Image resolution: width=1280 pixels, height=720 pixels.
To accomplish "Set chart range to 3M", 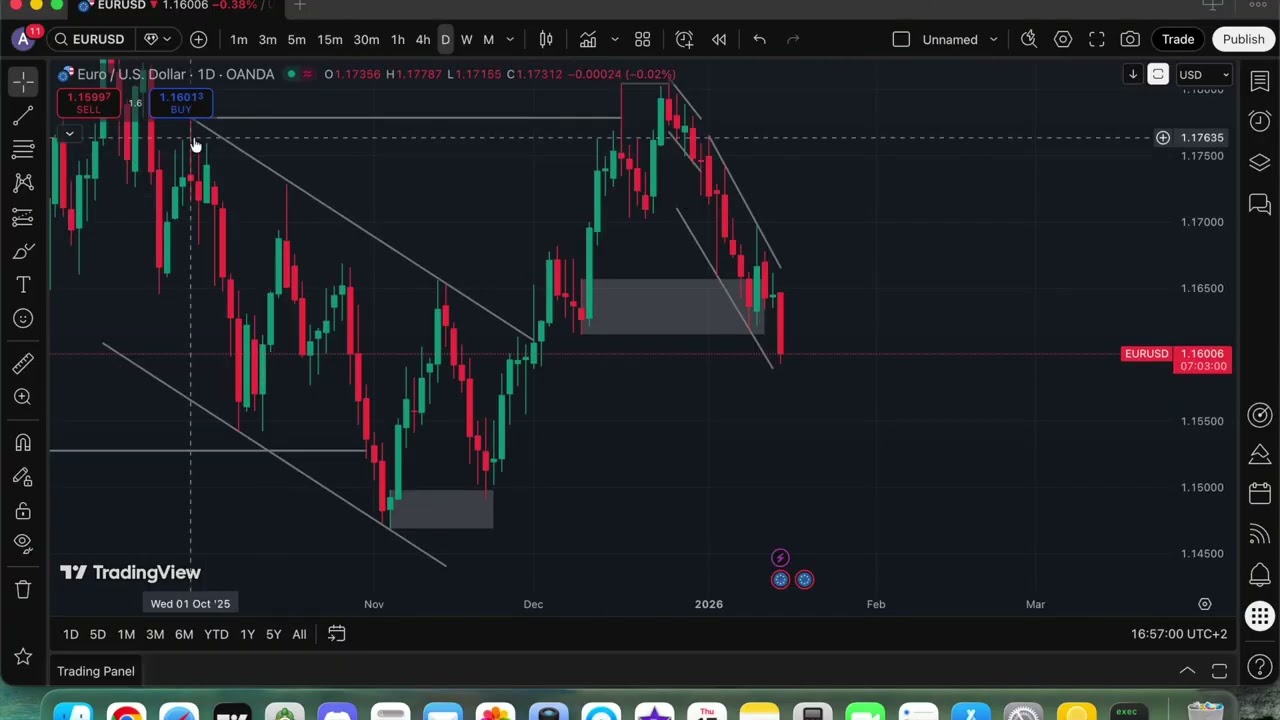I will tap(155, 634).
